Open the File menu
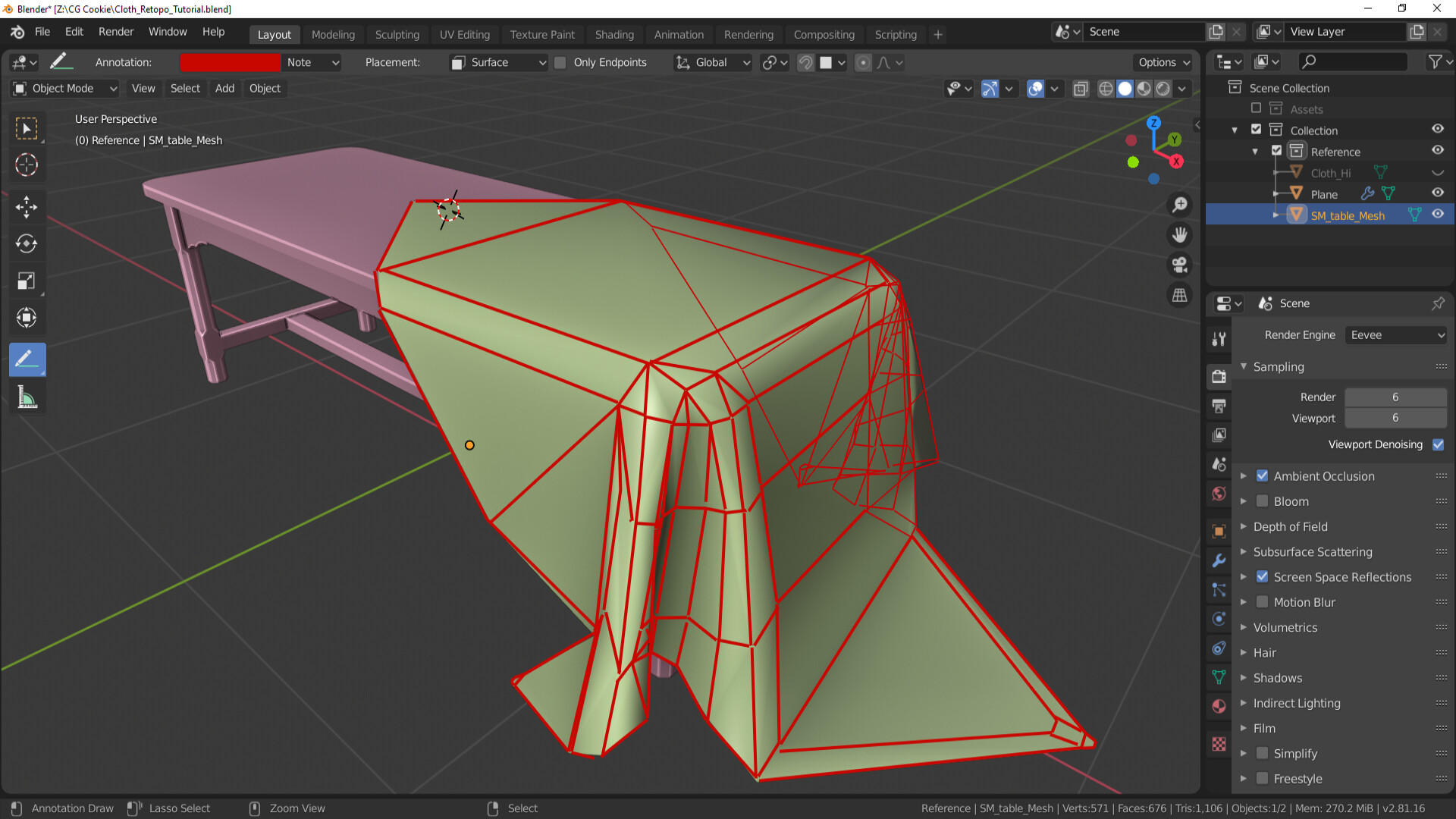 [42, 32]
